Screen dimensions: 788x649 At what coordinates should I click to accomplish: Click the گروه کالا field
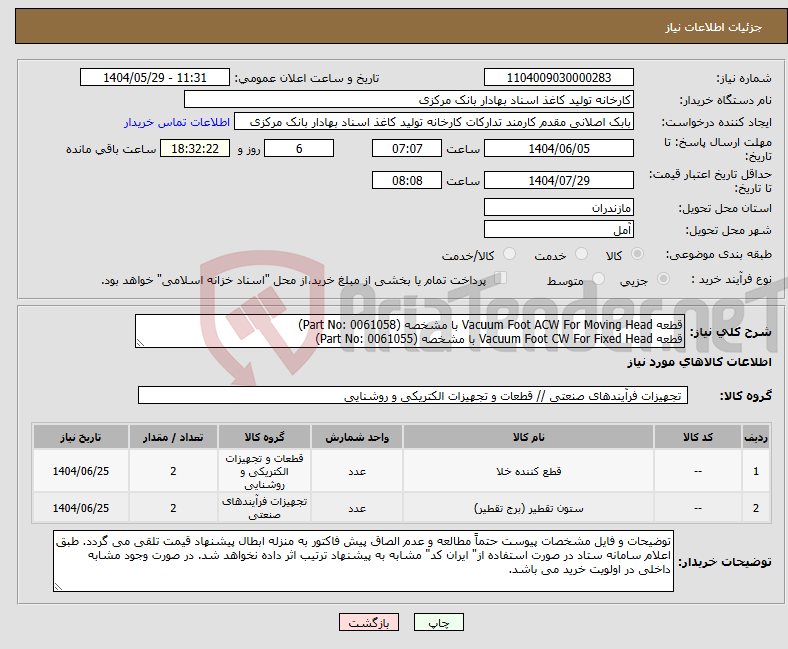(x=410, y=396)
